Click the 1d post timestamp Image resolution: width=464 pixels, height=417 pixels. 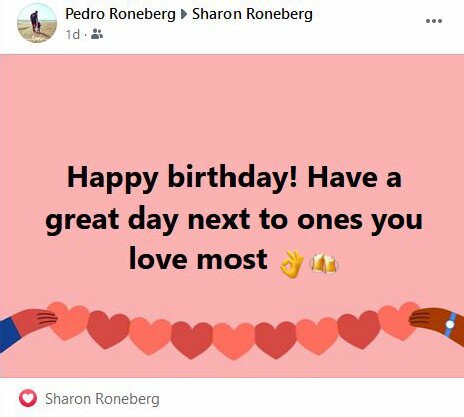coord(73,34)
